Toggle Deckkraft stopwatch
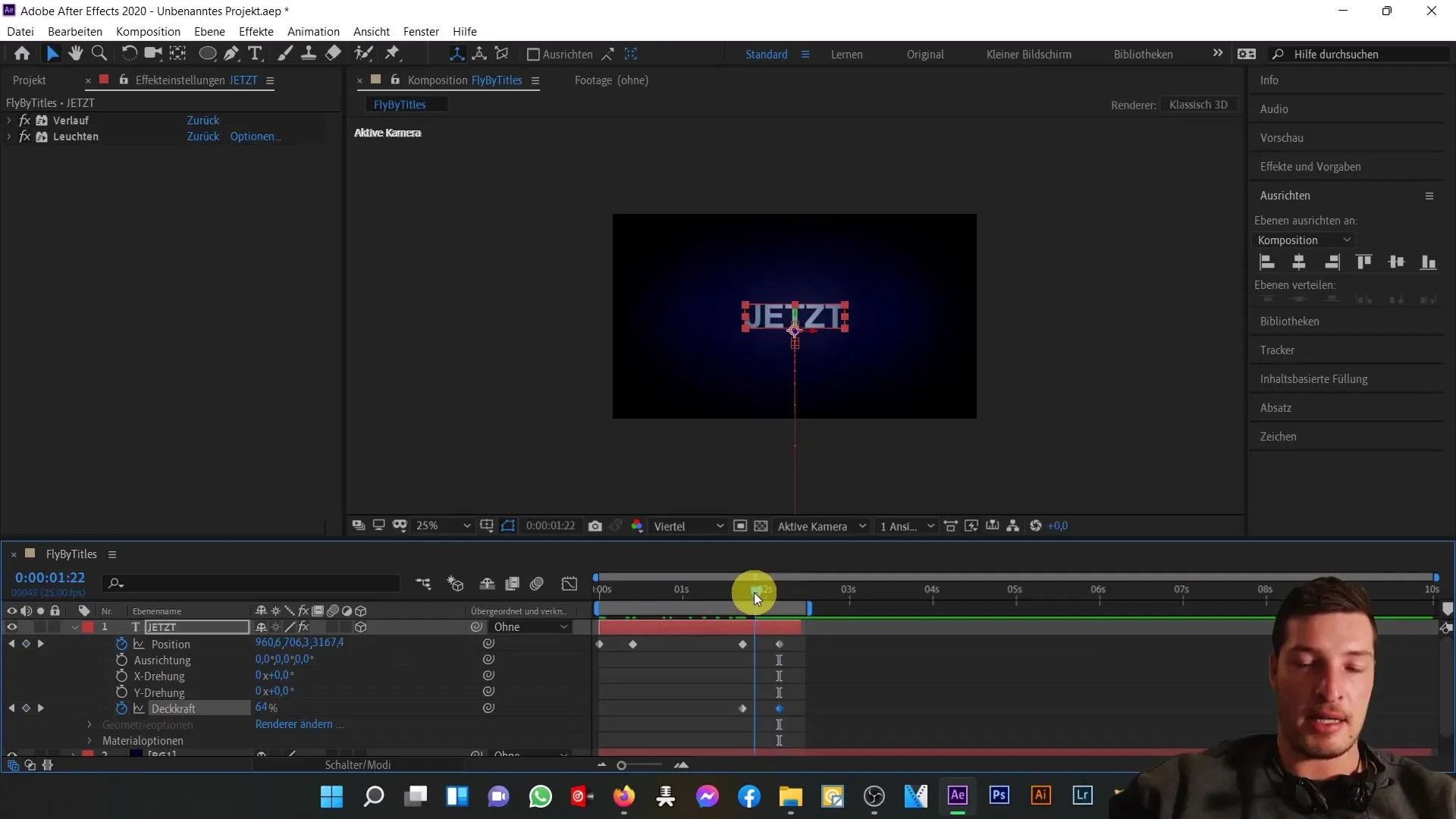Screen dimensions: 1456x819 tap(121, 708)
